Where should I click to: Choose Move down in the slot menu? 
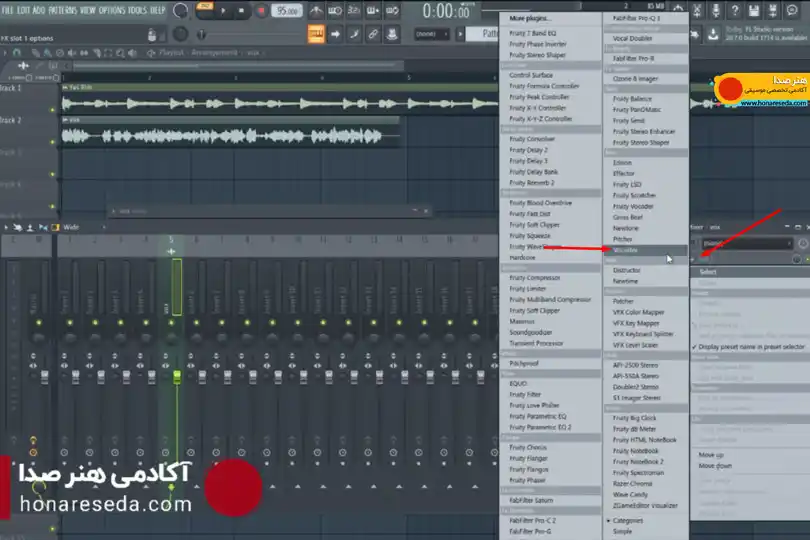pyautogui.click(x=715, y=466)
